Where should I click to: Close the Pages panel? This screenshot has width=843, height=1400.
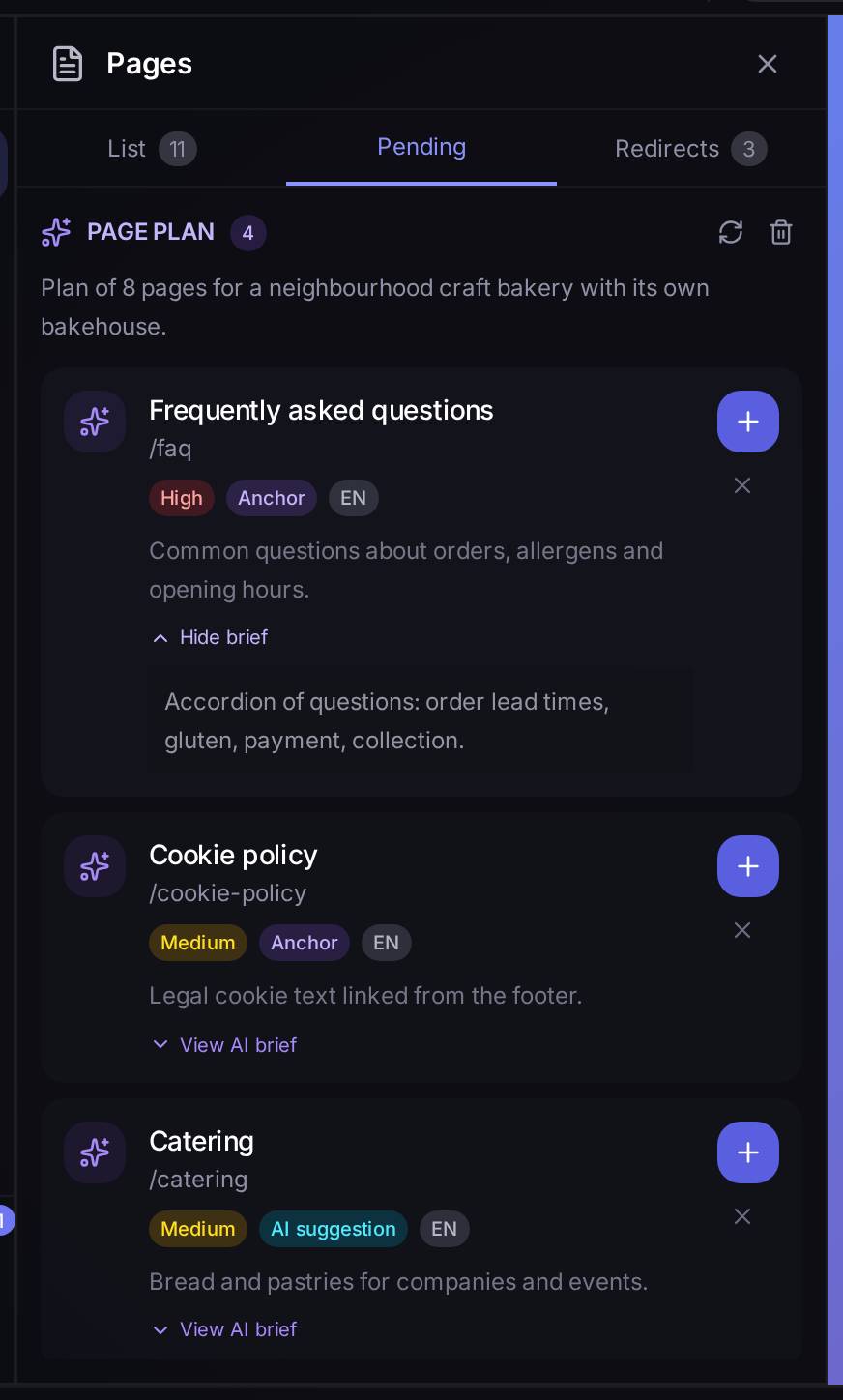point(768,64)
